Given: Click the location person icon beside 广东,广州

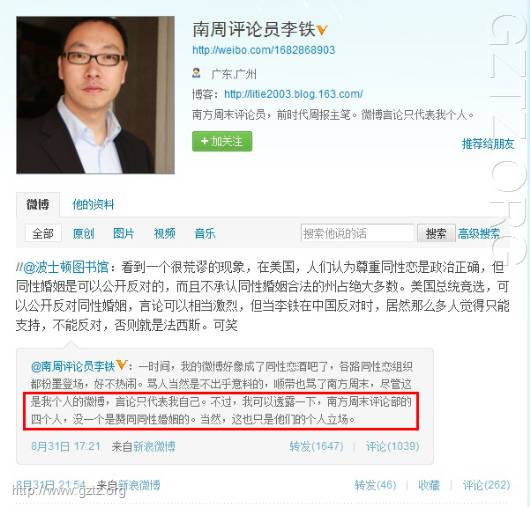Looking at the screenshot, I should [x=196, y=73].
